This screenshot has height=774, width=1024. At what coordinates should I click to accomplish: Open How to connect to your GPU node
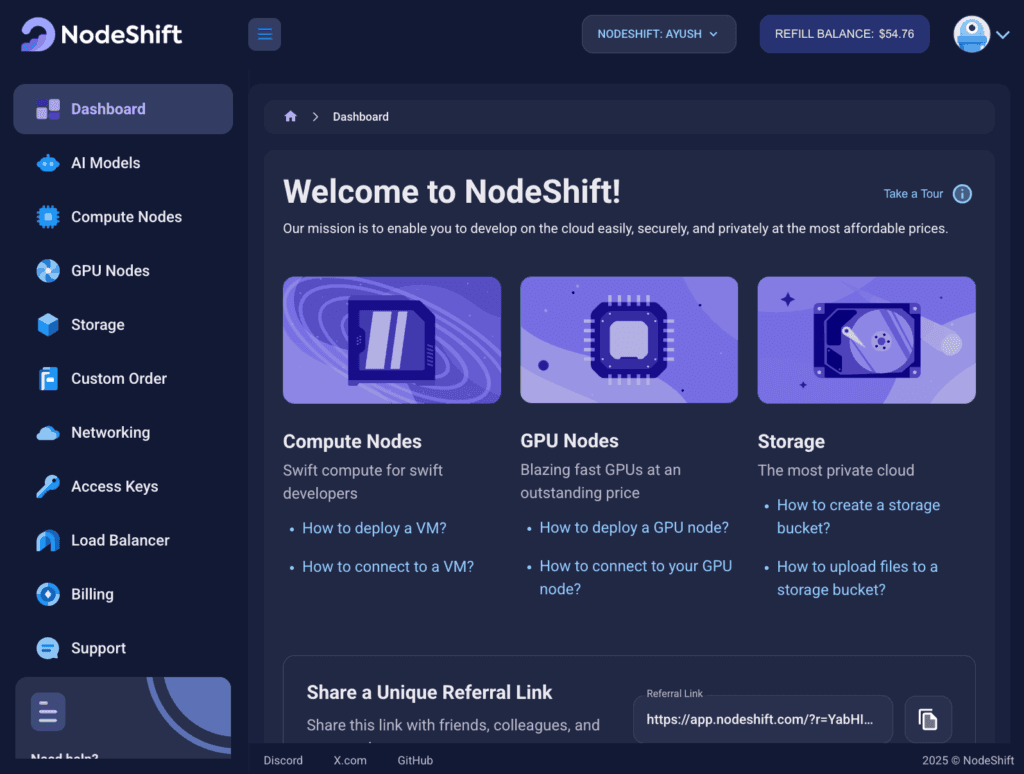pos(635,577)
